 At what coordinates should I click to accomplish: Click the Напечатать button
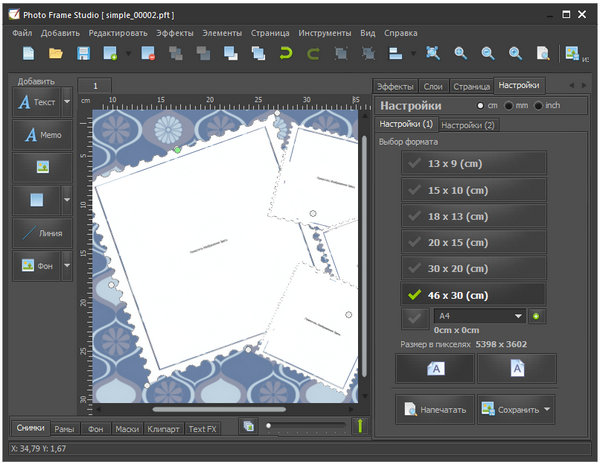tap(434, 409)
